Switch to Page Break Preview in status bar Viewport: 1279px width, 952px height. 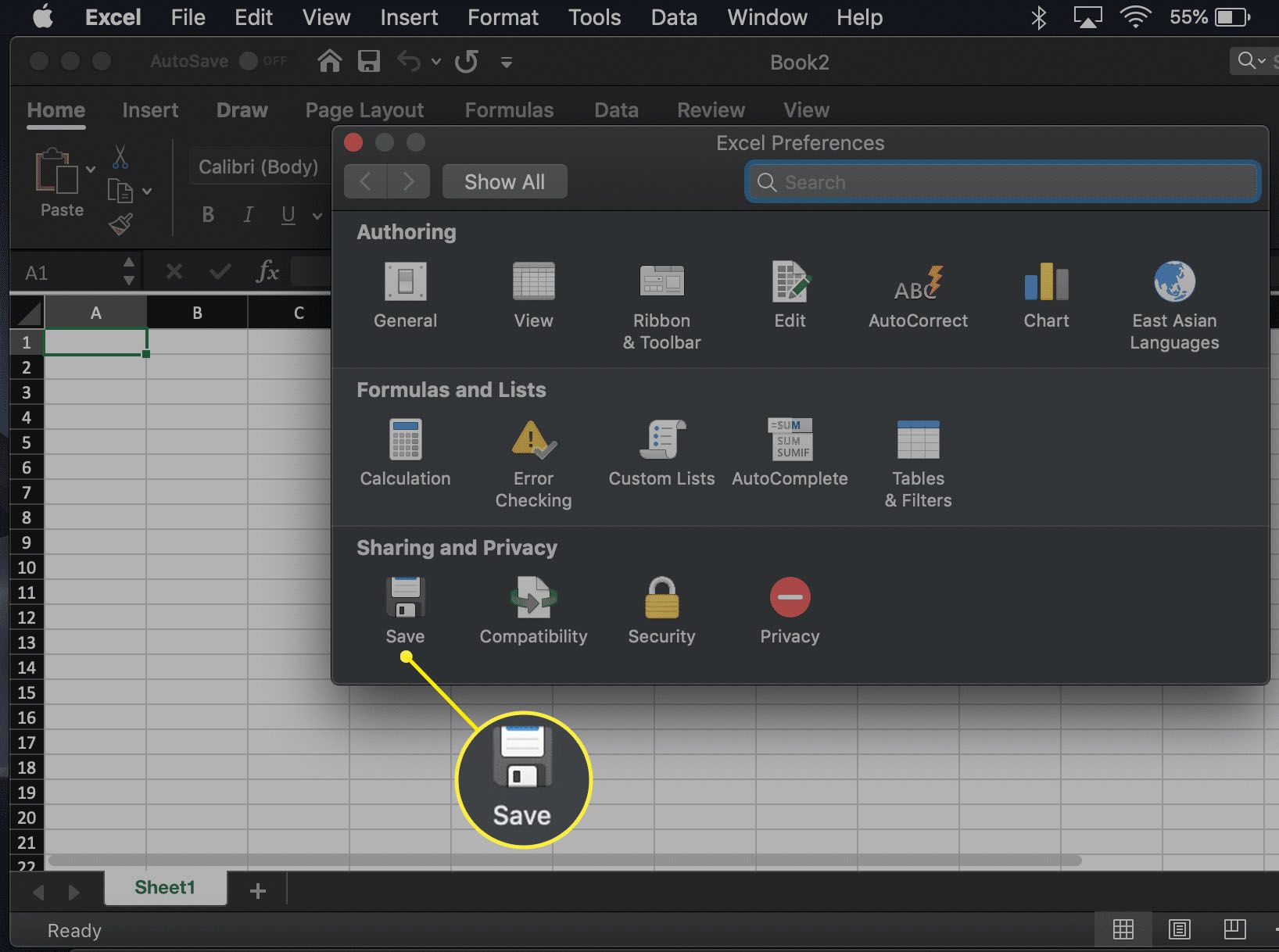point(1235,929)
